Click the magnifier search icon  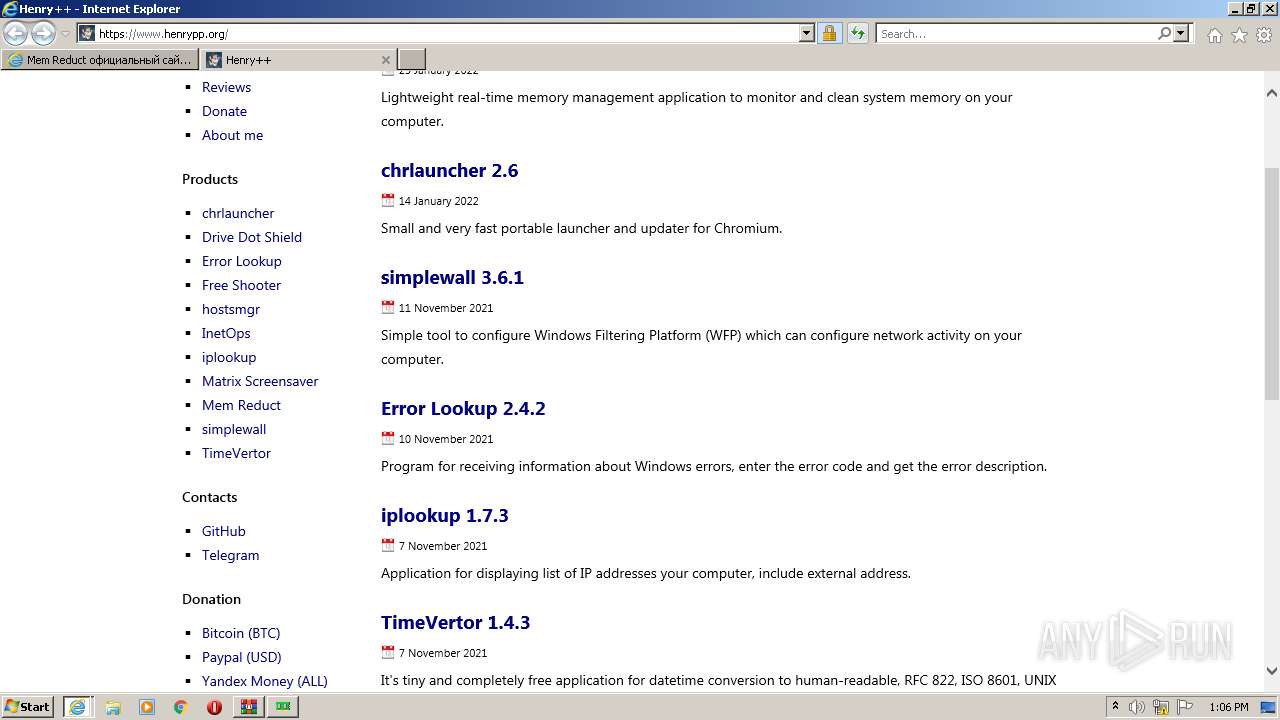(x=1164, y=33)
